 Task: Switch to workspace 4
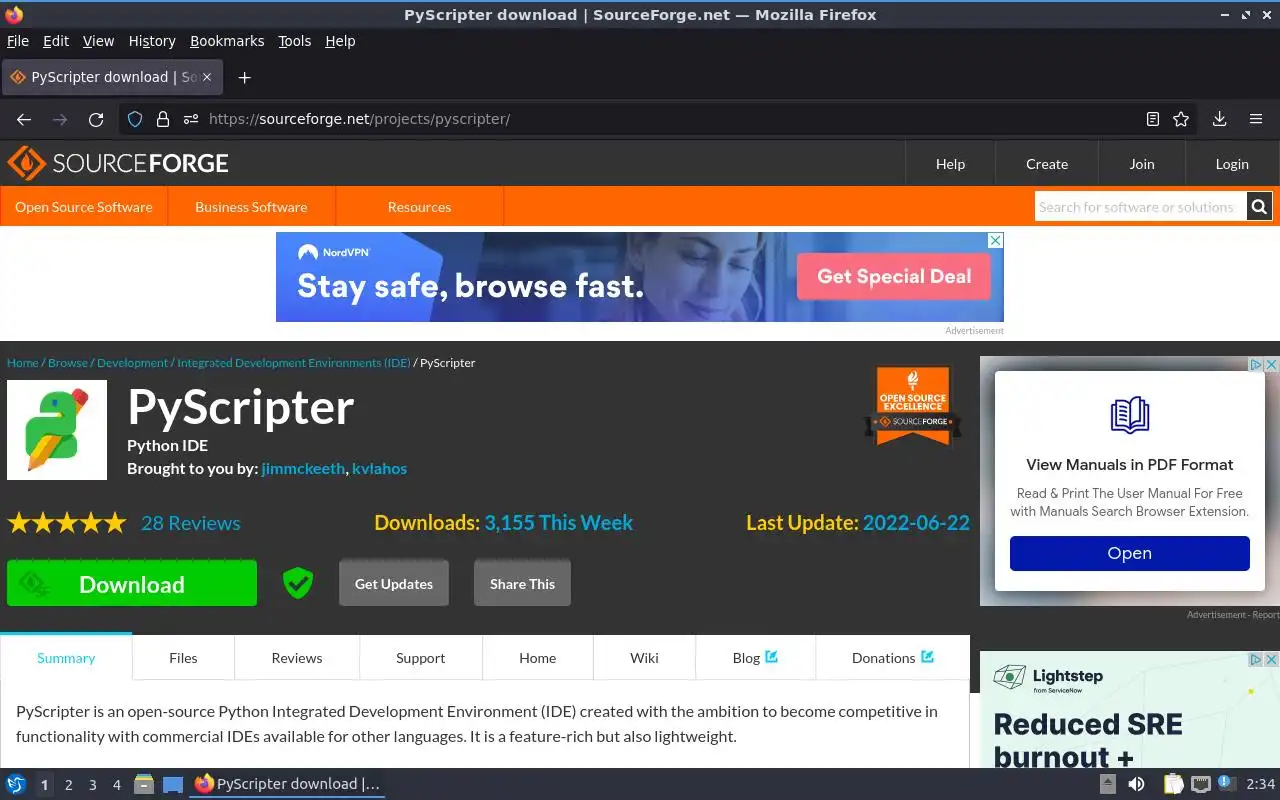117,785
